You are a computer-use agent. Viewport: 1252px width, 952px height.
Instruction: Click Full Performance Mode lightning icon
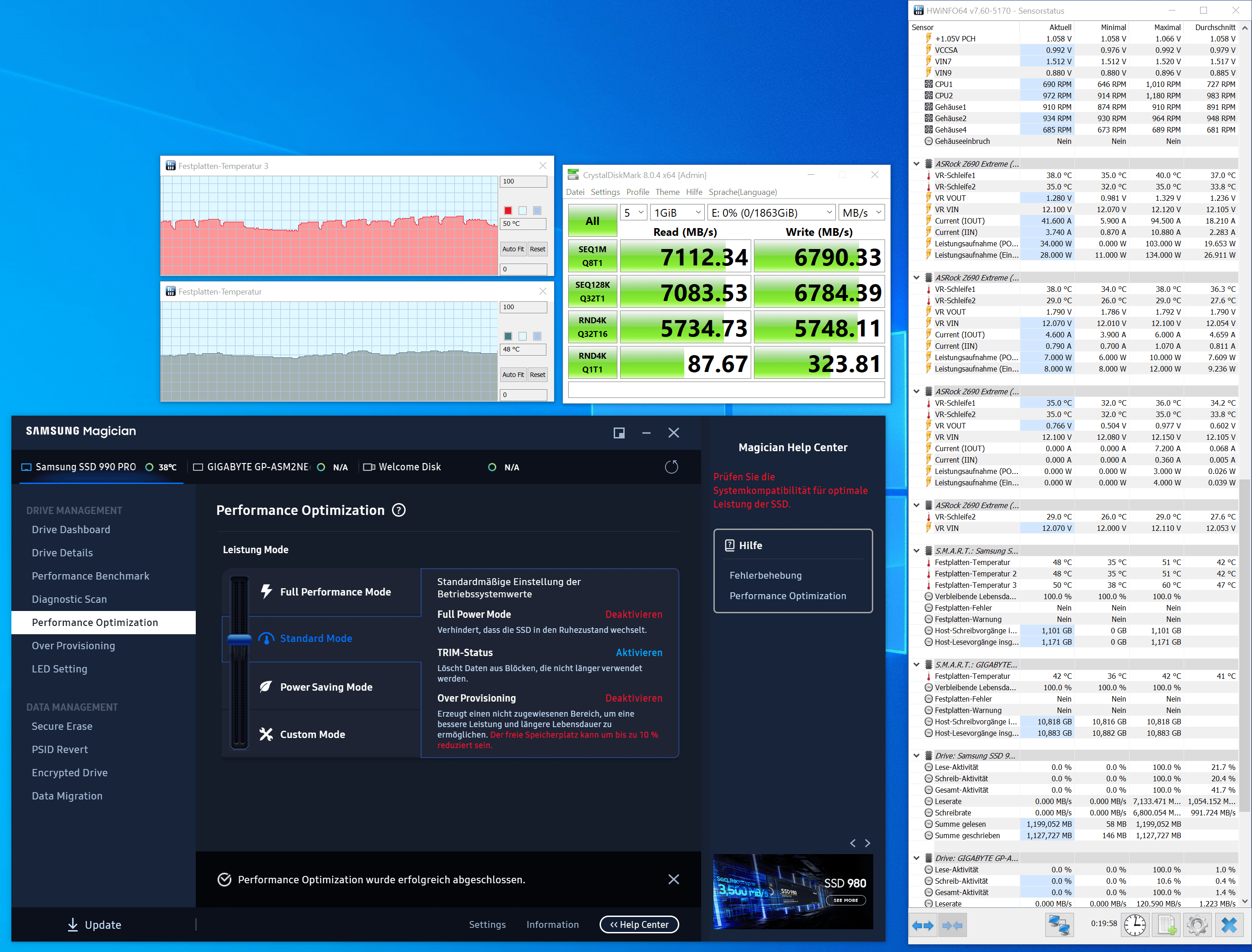pos(266,591)
